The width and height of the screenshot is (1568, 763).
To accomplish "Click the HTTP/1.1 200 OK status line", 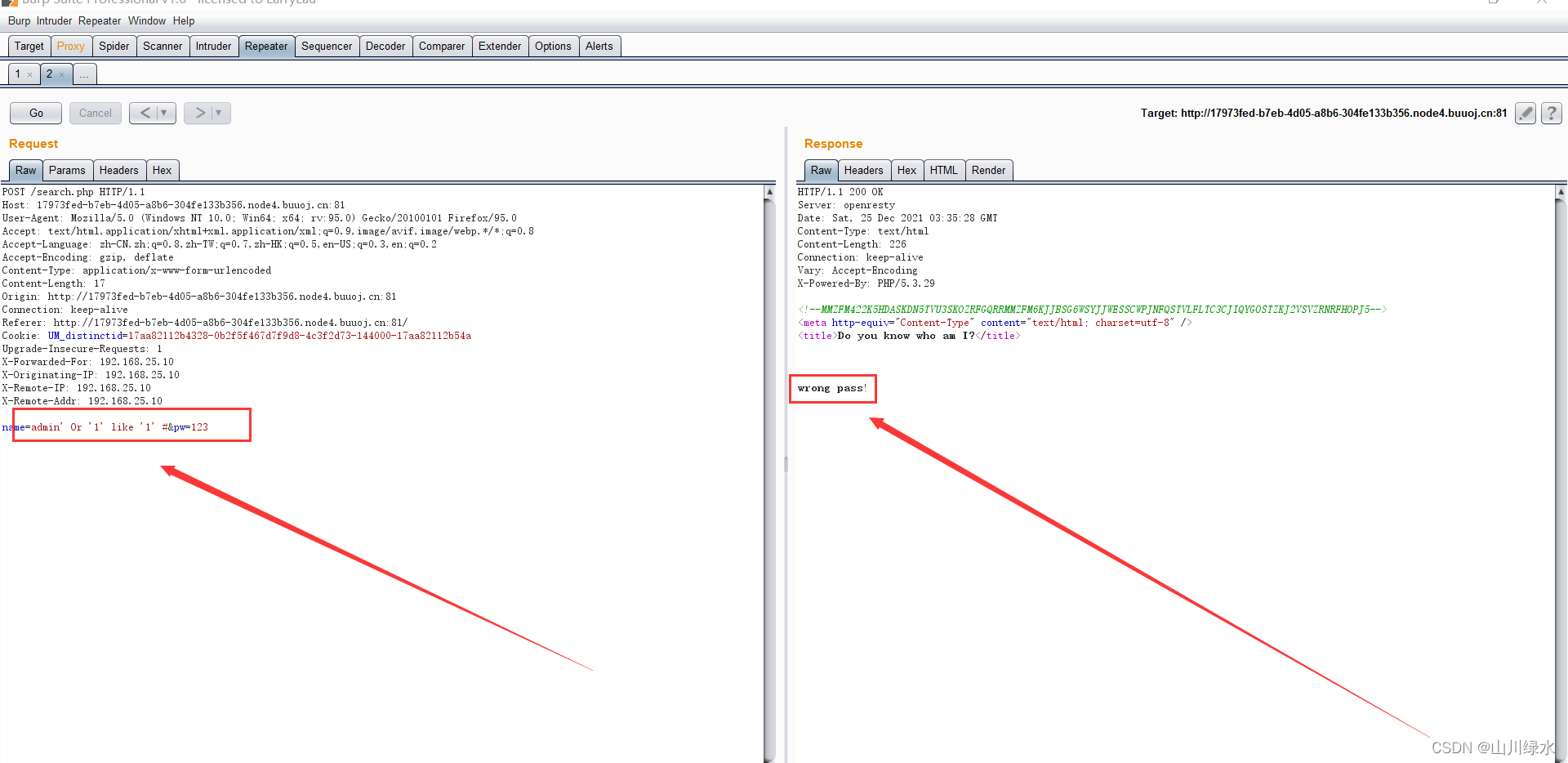I will point(840,192).
